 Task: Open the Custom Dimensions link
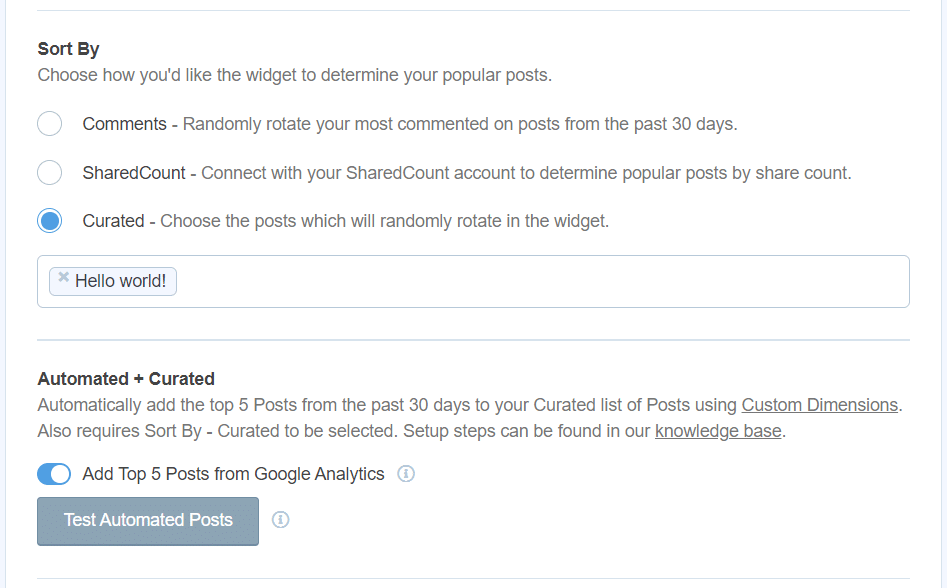coord(820,405)
